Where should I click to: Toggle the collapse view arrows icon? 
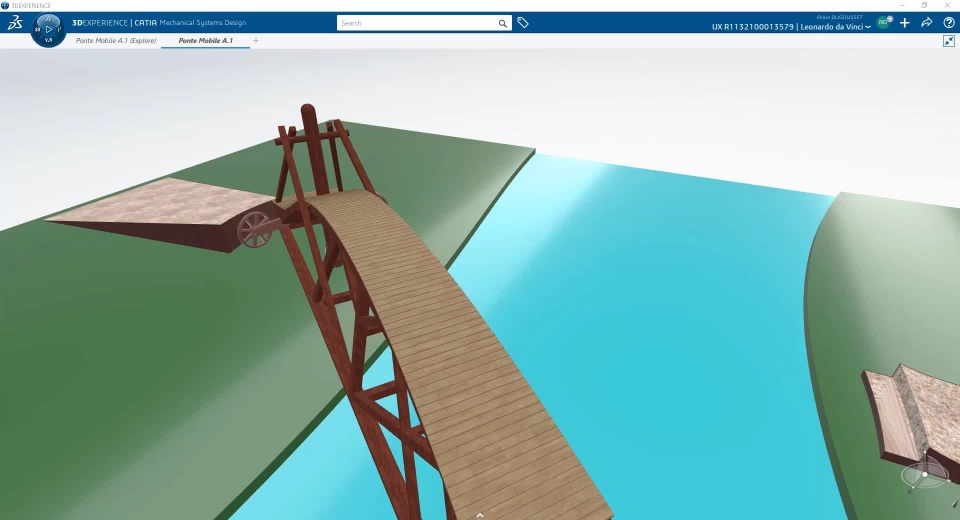tap(949, 41)
